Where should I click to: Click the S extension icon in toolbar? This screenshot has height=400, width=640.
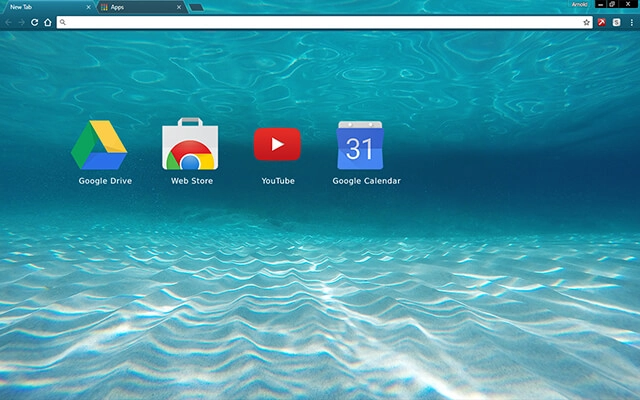616,22
